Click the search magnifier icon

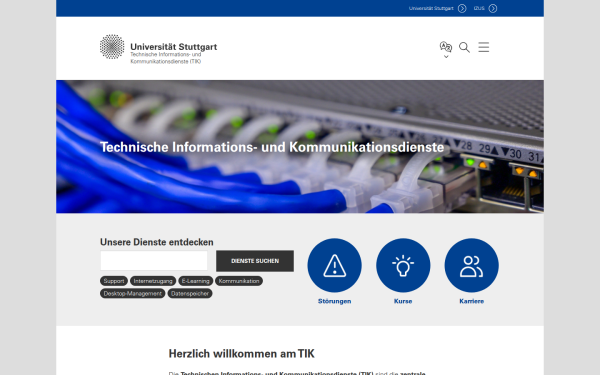pyautogui.click(x=464, y=47)
